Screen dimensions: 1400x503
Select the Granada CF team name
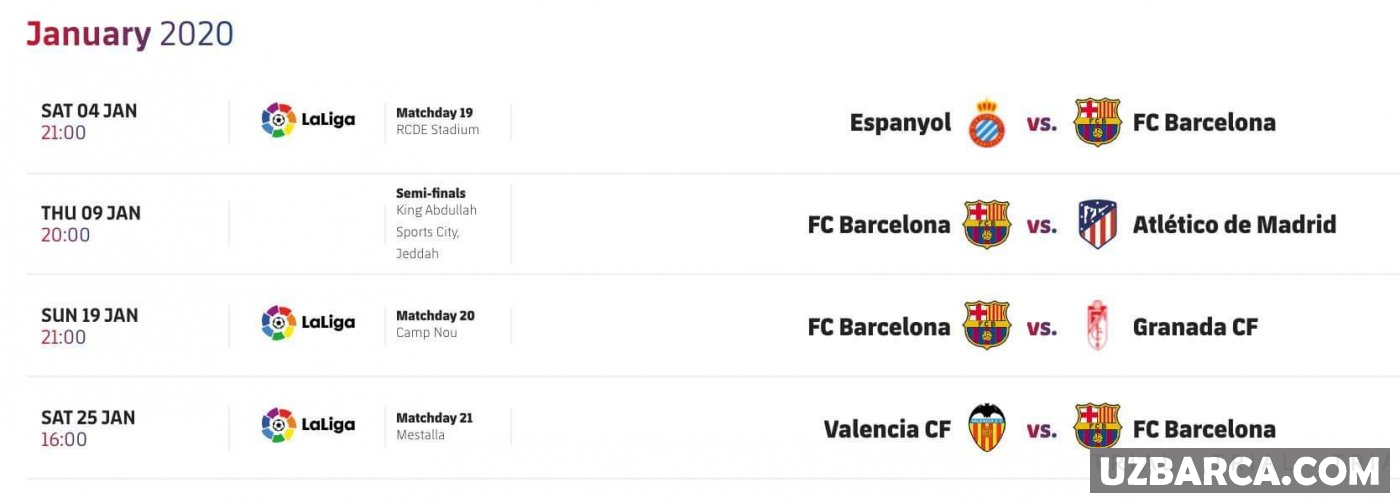tap(1195, 327)
